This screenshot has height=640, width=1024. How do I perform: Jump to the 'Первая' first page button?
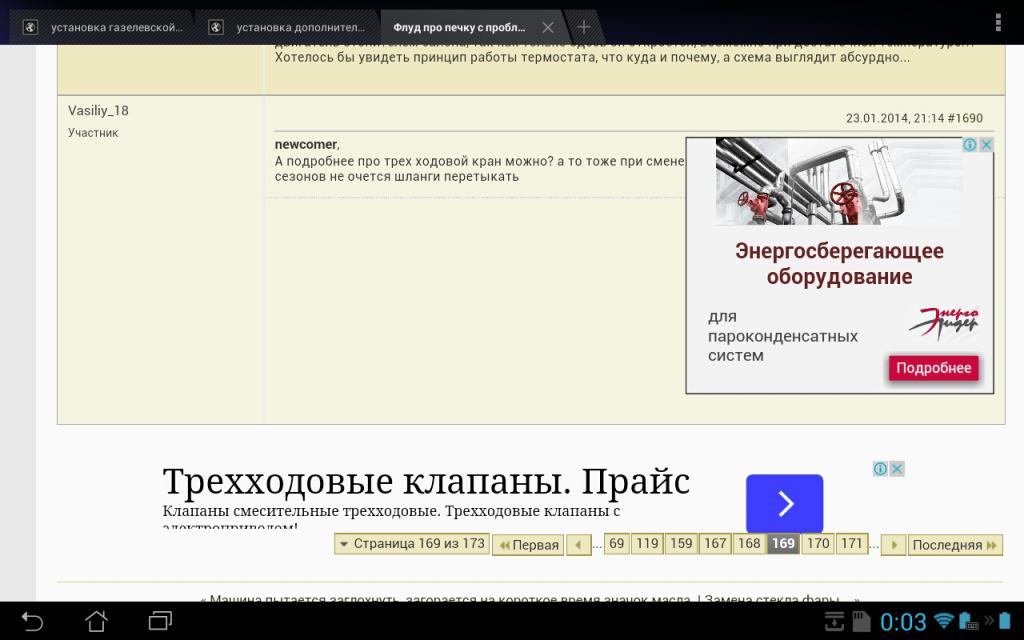528,545
